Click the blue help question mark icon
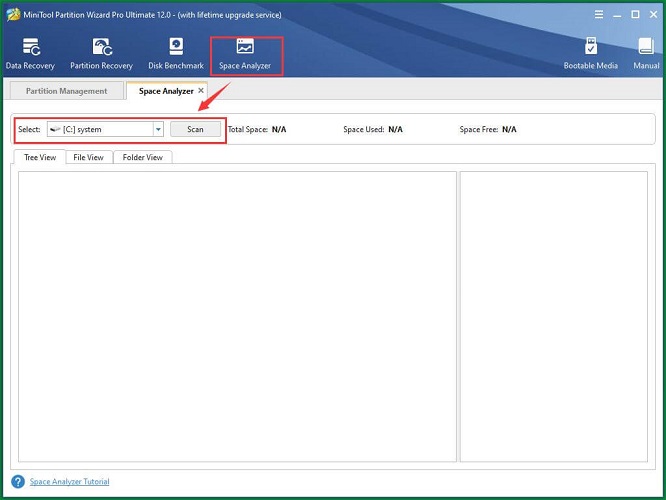This screenshot has height=500, width=666. tap(18, 481)
